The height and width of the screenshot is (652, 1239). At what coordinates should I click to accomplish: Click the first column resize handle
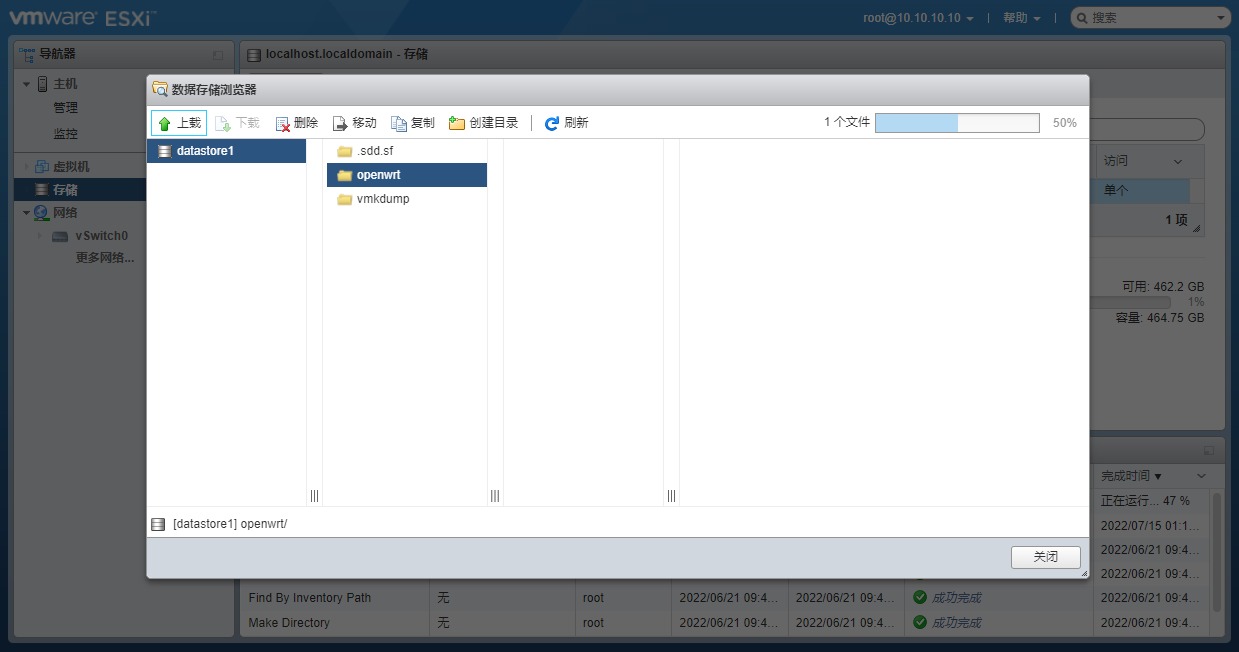coord(314,496)
